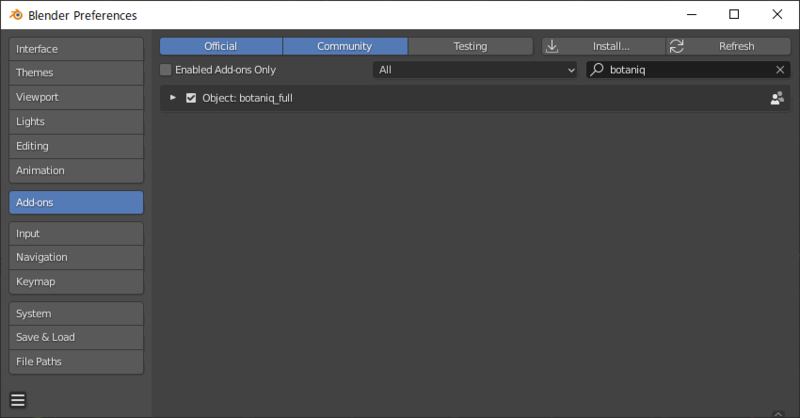Select the Lights section
Screen dimensions: 800x418
coord(76,121)
